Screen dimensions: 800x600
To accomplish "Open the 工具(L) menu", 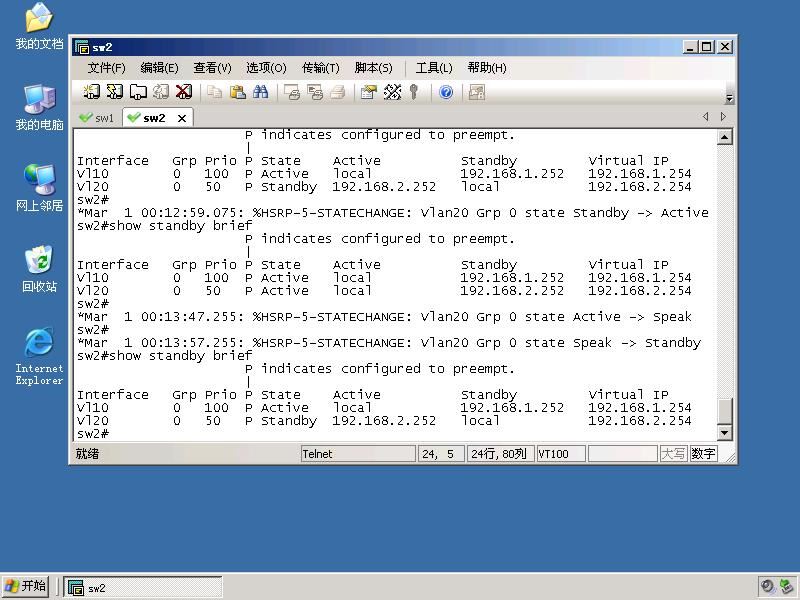I will [x=434, y=68].
